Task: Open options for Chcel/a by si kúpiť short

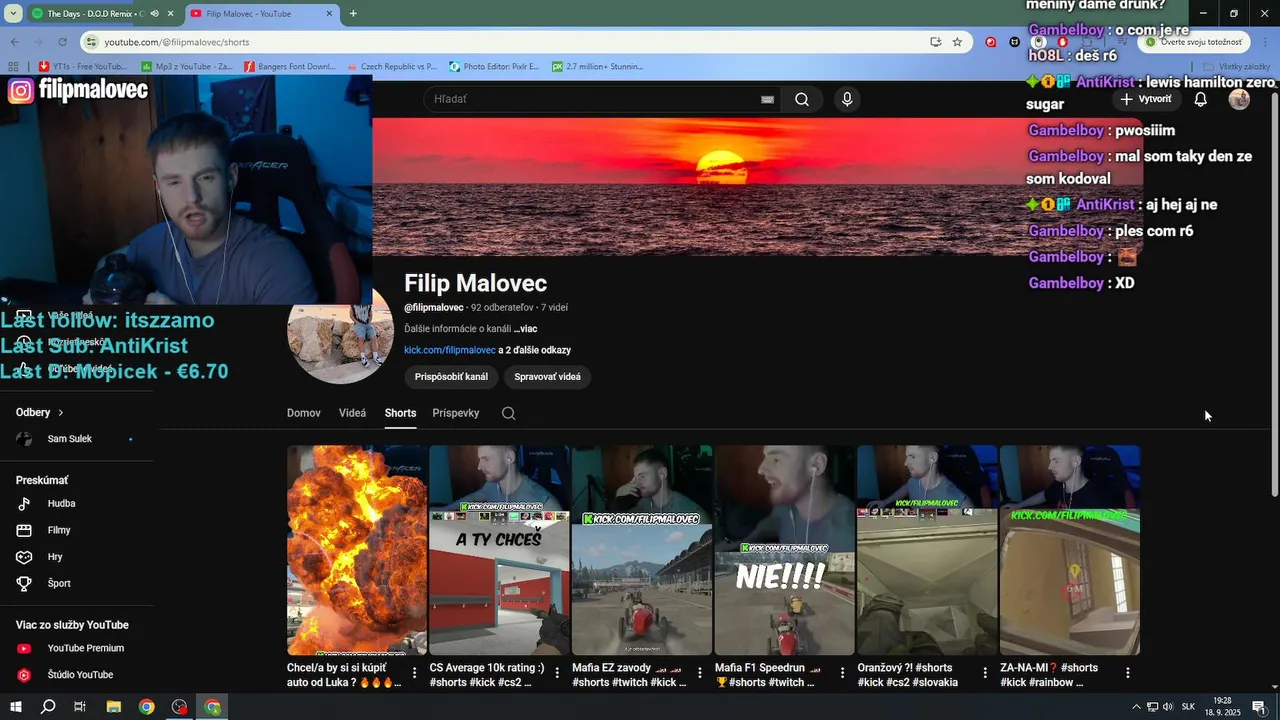Action: pyautogui.click(x=415, y=673)
